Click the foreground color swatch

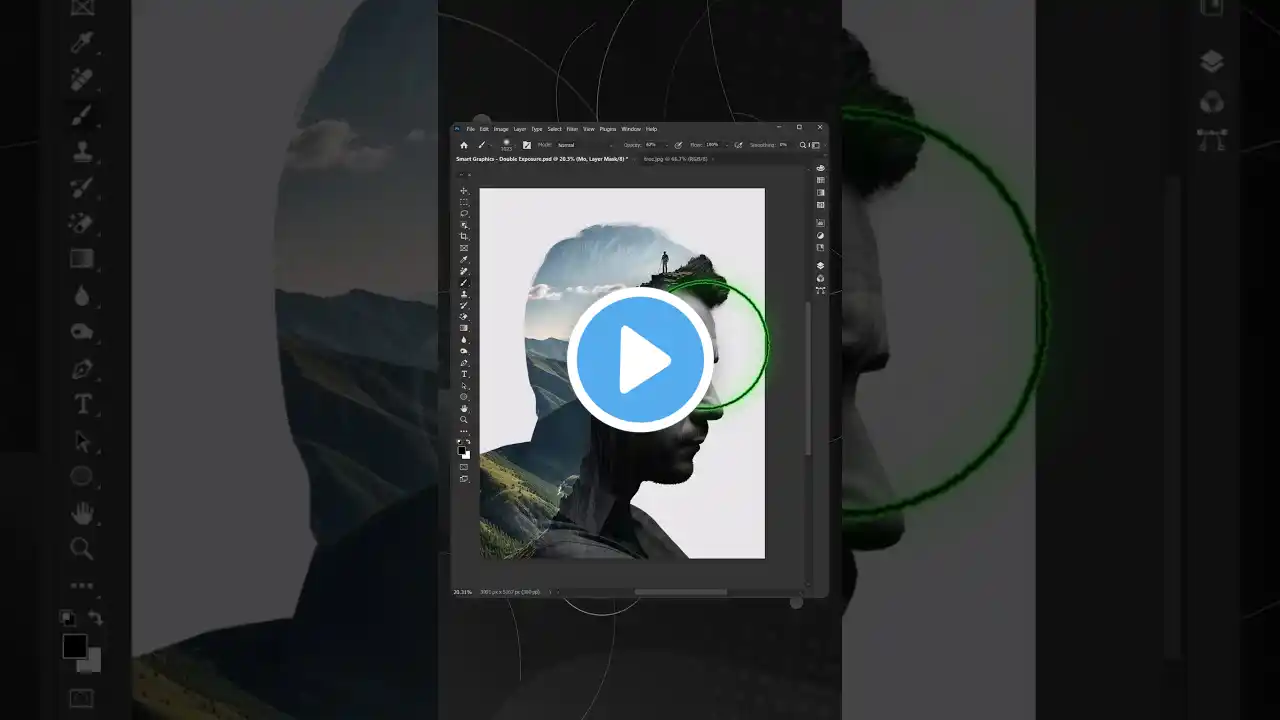click(462, 450)
